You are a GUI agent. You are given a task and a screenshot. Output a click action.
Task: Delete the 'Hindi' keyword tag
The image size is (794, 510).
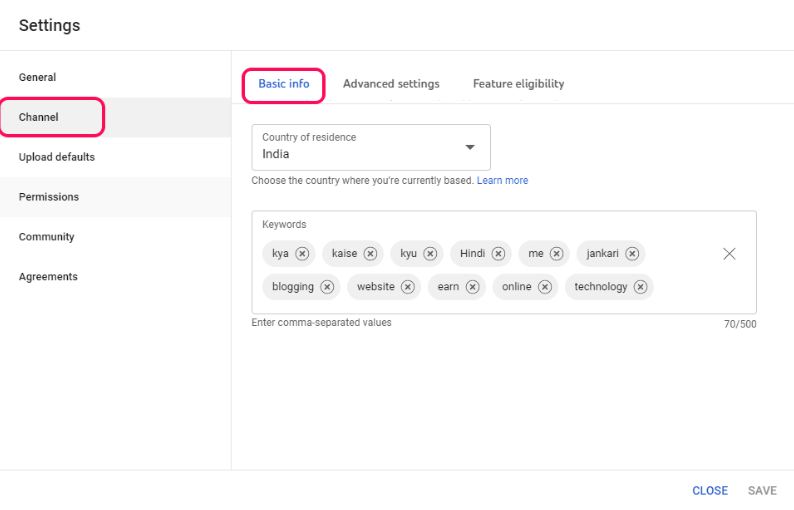click(498, 254)
